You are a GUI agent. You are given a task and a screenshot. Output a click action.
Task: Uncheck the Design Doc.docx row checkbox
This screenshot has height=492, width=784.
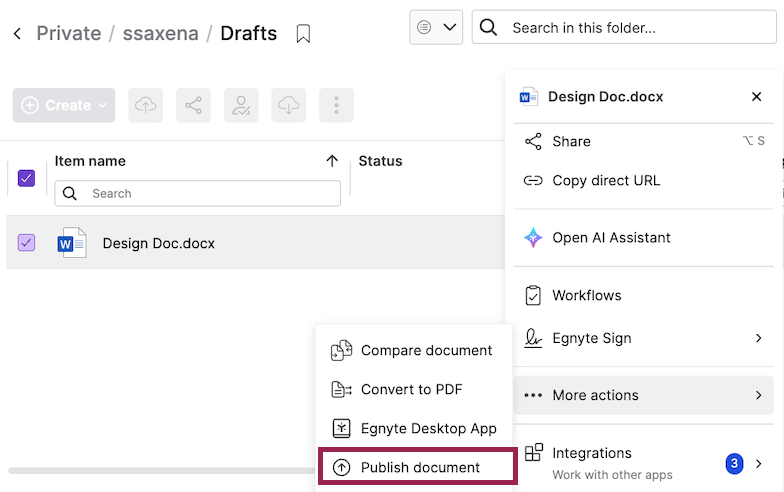coord(27,242)
